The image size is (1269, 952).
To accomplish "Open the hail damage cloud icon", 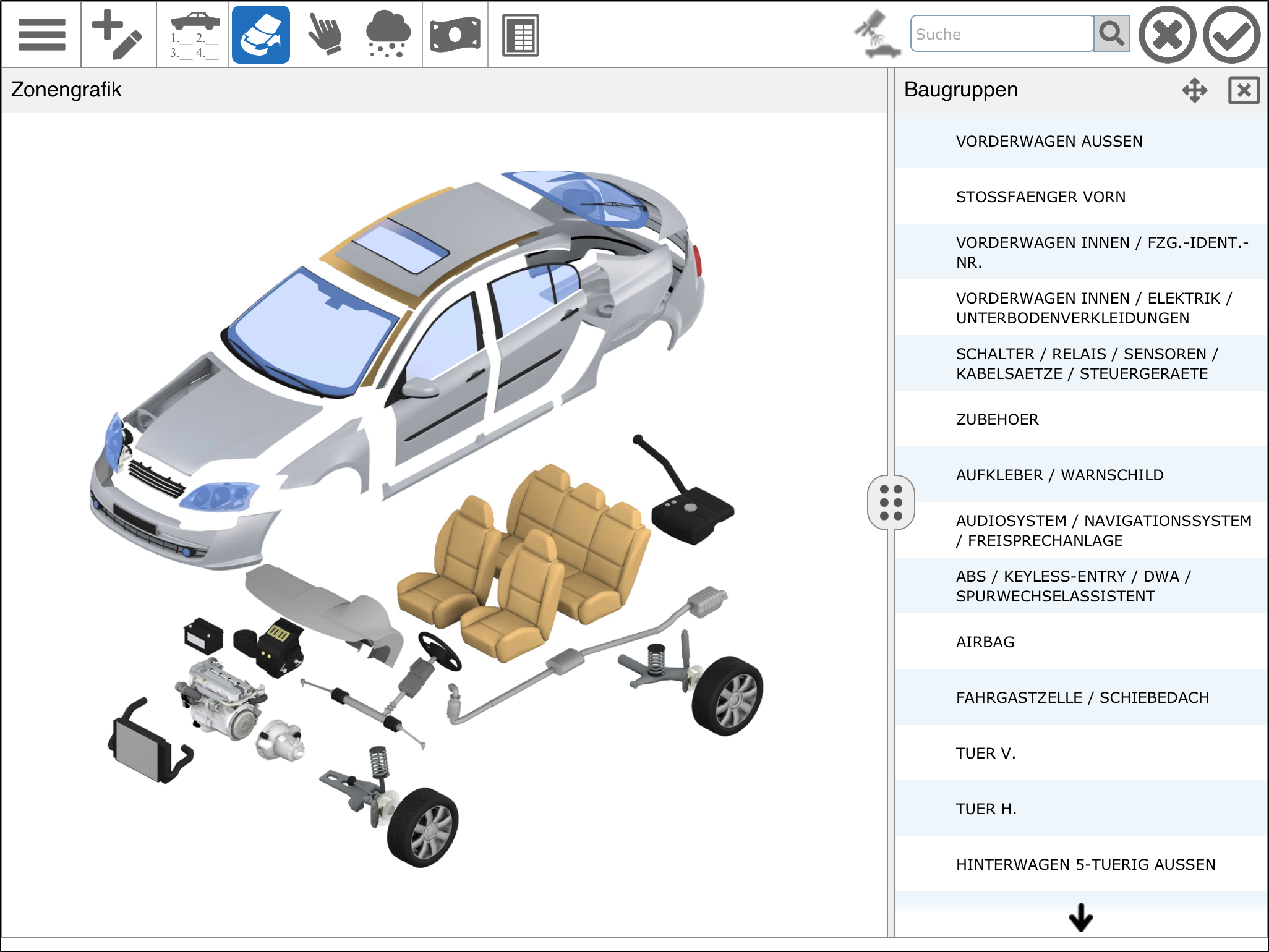I will 388,35.
